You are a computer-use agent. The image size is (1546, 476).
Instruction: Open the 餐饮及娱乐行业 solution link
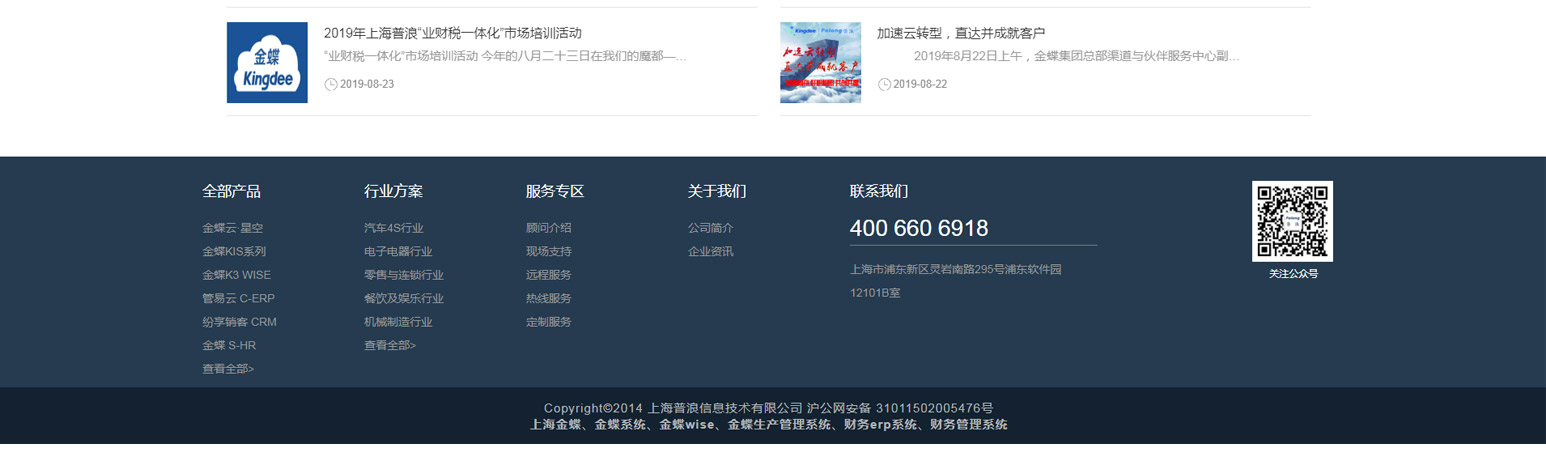coord(404,298)
